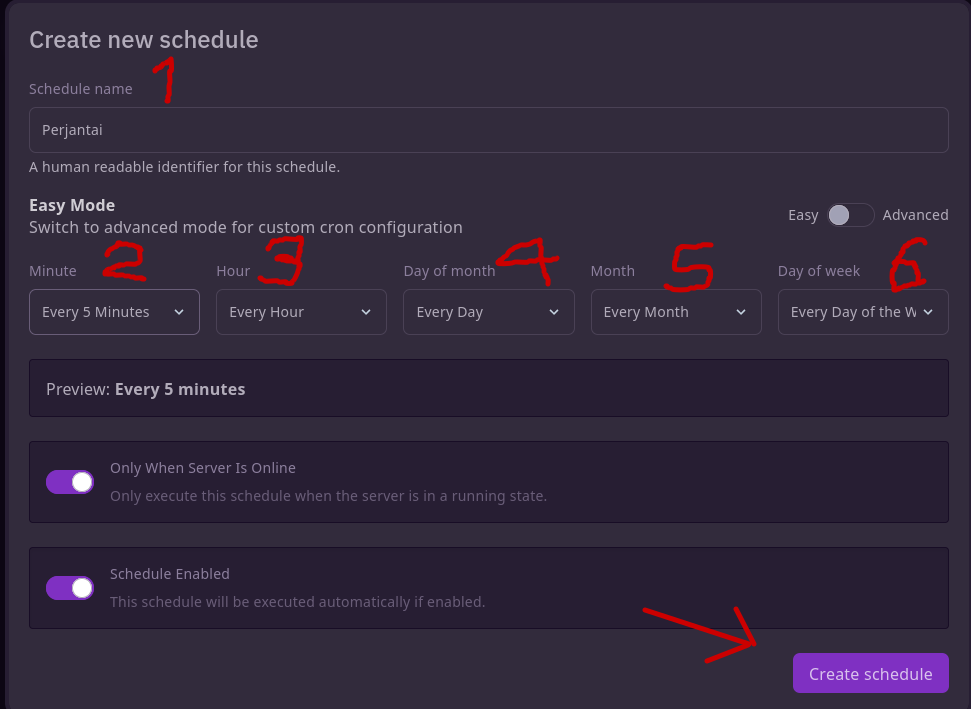Click the Schedule name field label
This screenshot has width=971, height=709.
pyautogui.click(x=81, y=89)
